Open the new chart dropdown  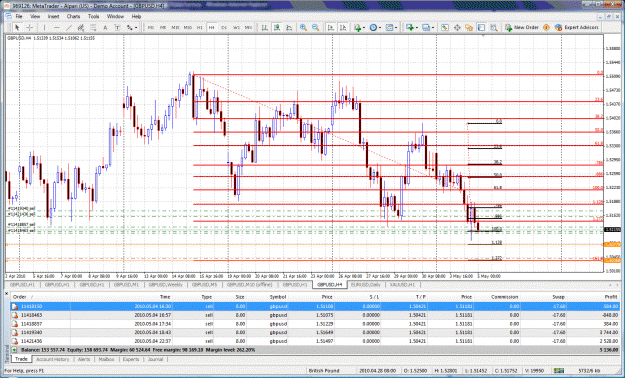tap(411, 28)
